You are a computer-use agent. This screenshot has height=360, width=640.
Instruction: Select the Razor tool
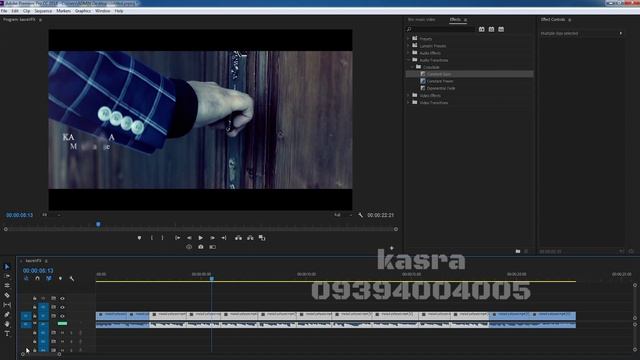coord(7,295)
